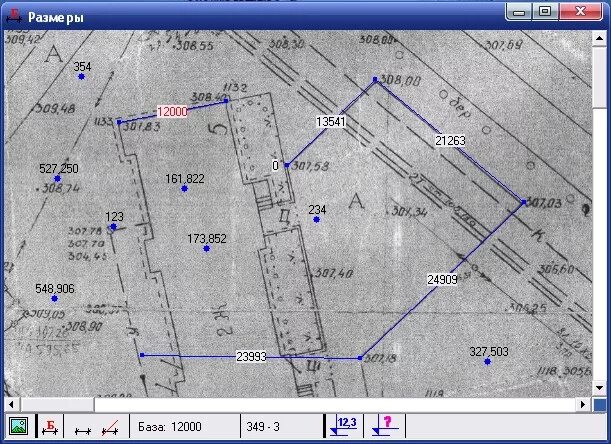Click the 24909 dimension label
The image size is (611, 444).
point(442,279)
